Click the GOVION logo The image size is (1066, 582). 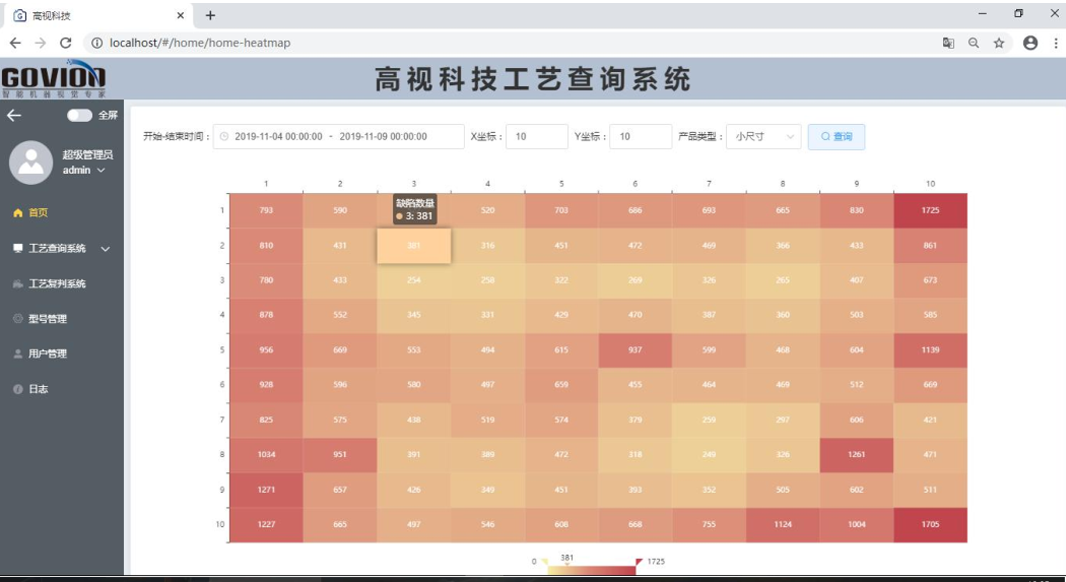click(53, 80)
